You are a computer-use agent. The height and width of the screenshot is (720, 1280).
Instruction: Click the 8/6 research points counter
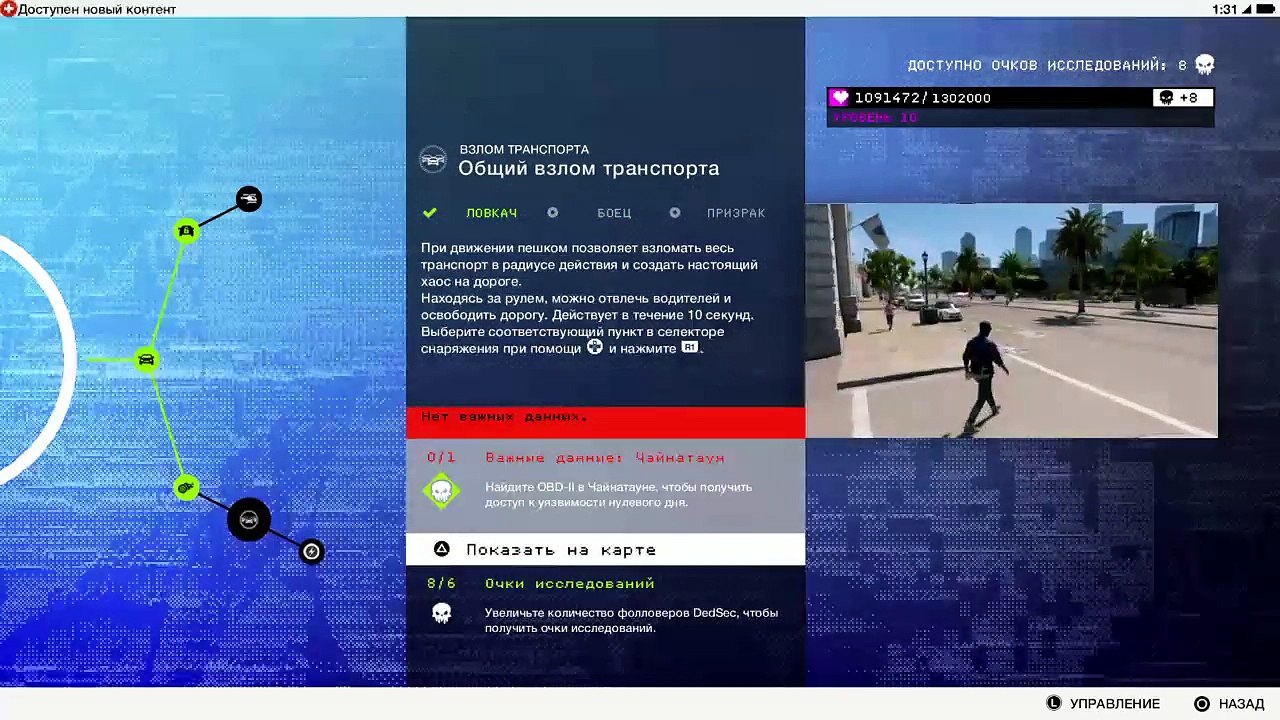coord(441,583)
